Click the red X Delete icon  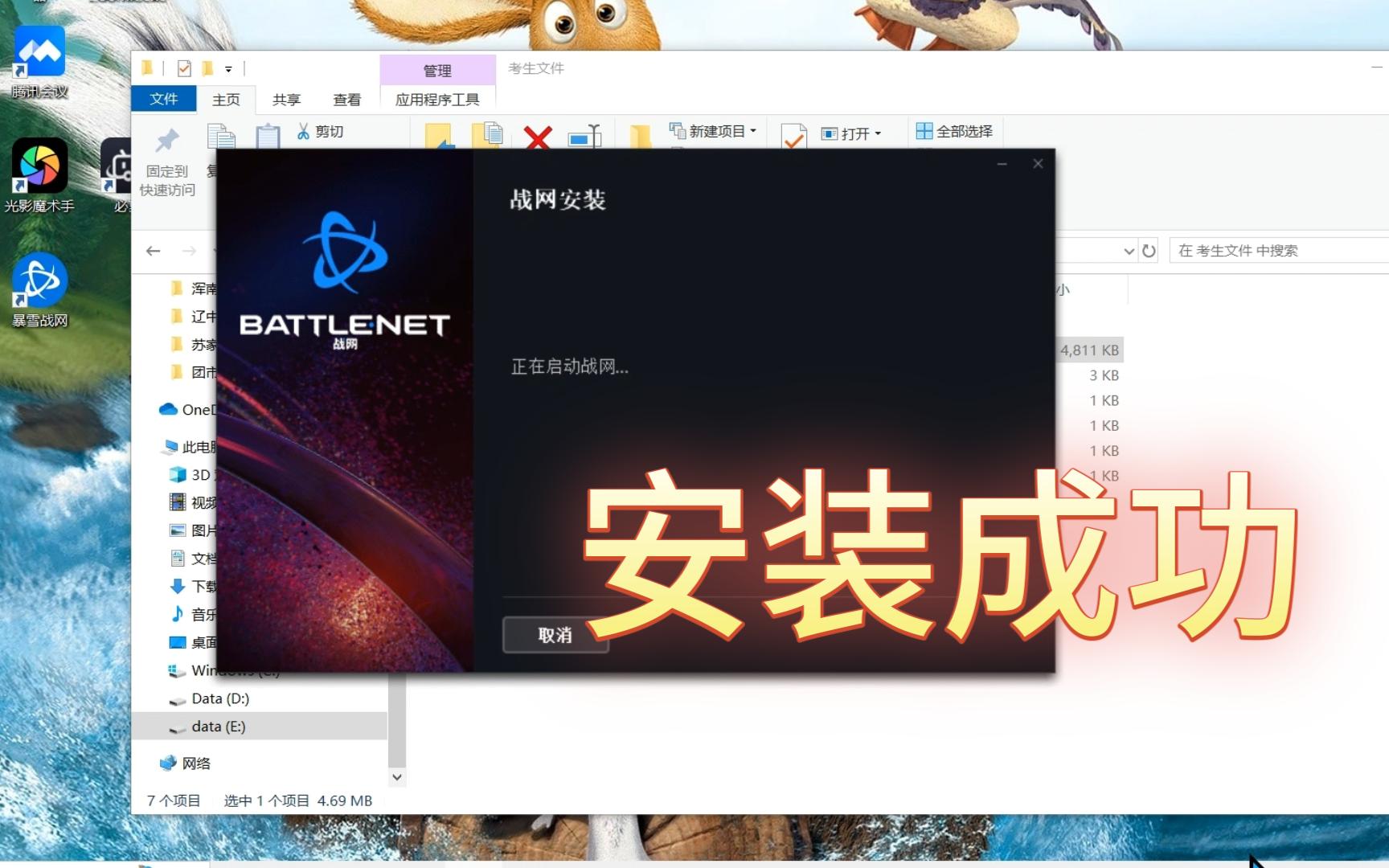pos(538,137)
